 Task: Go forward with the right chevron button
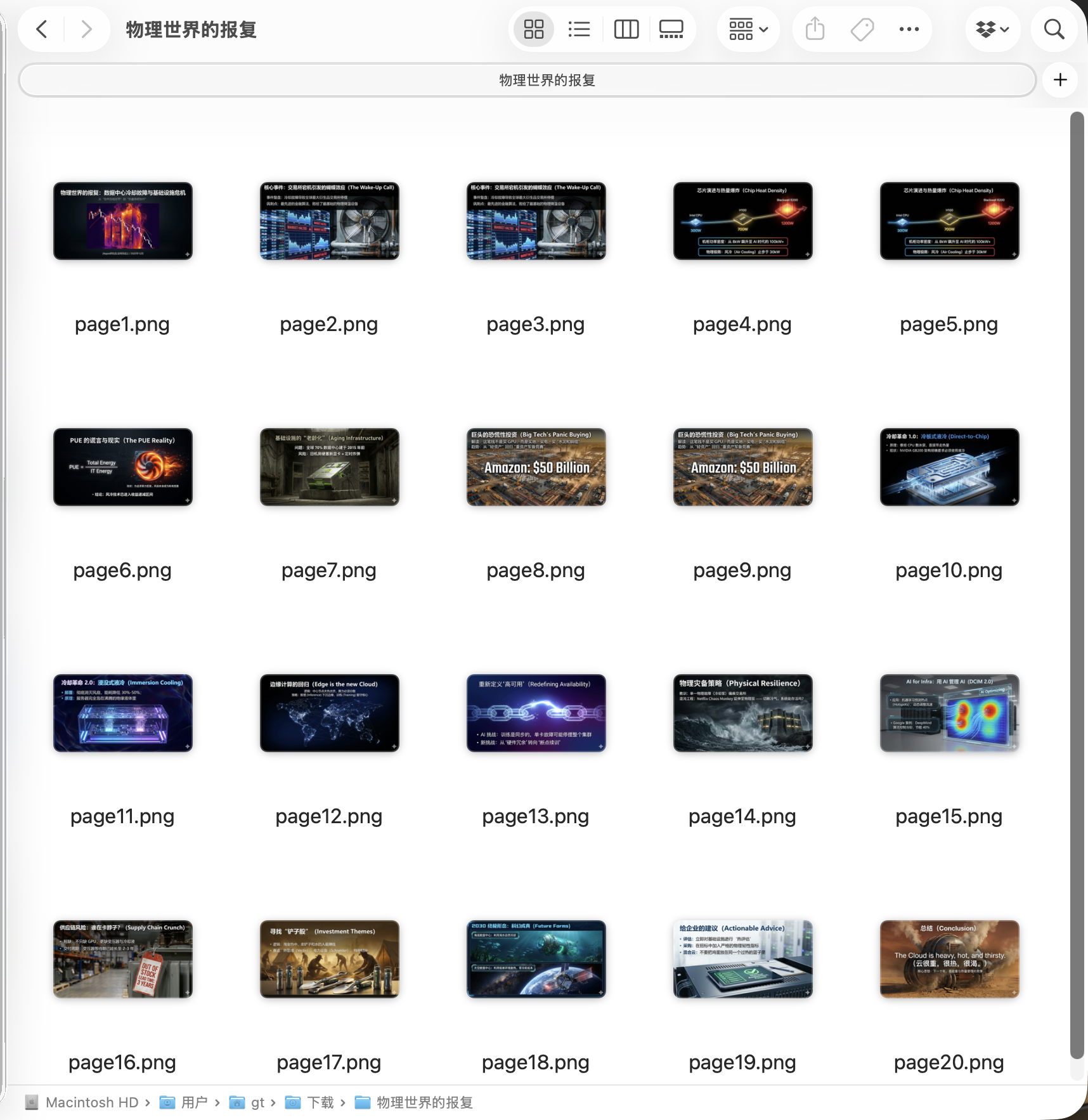pyautogui.click(x=87, y=29)
